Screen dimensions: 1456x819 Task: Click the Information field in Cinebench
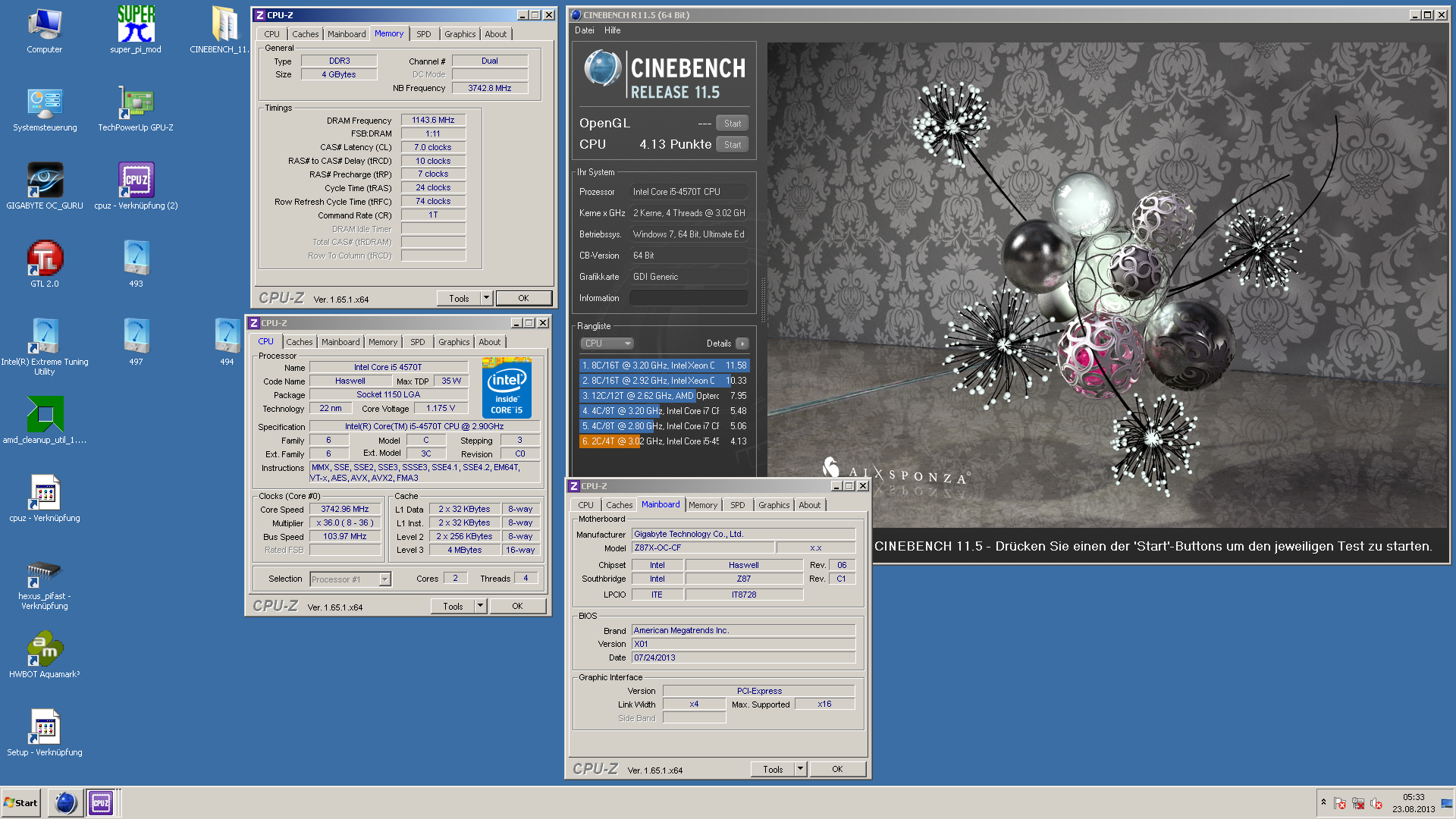[689, 298]
